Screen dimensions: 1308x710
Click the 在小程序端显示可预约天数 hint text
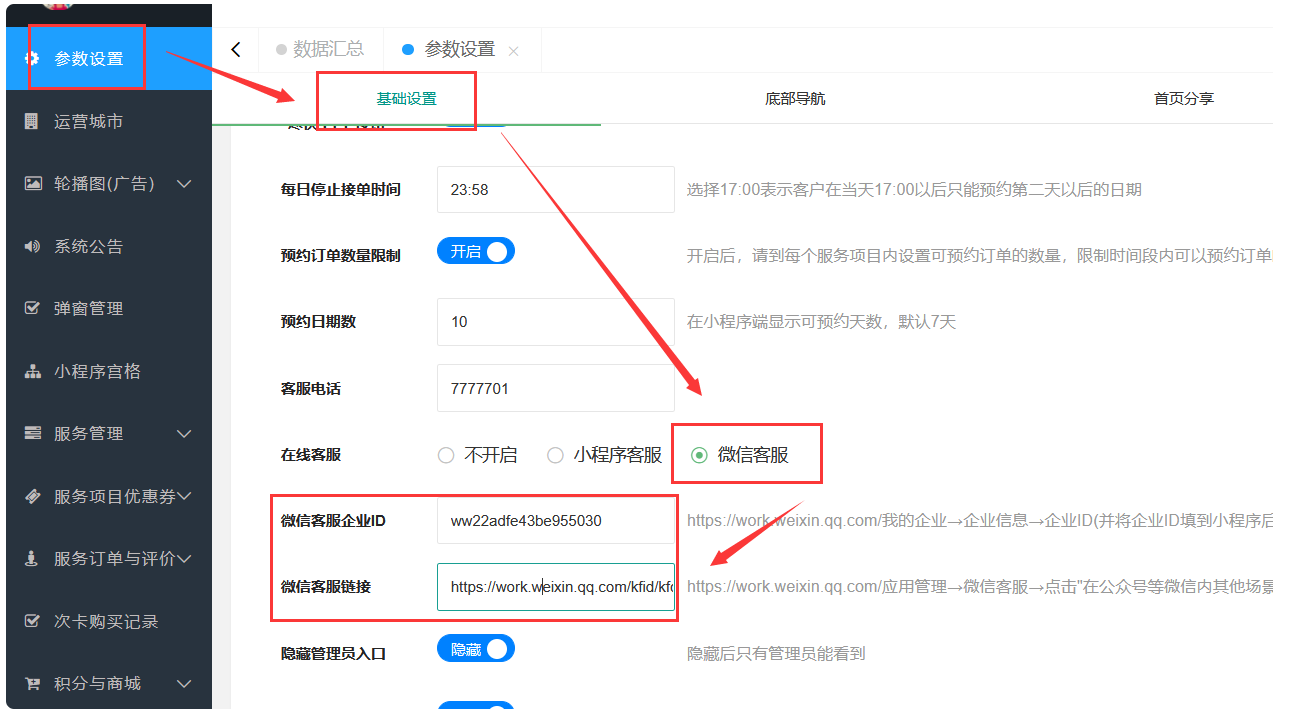click(821, 322)
